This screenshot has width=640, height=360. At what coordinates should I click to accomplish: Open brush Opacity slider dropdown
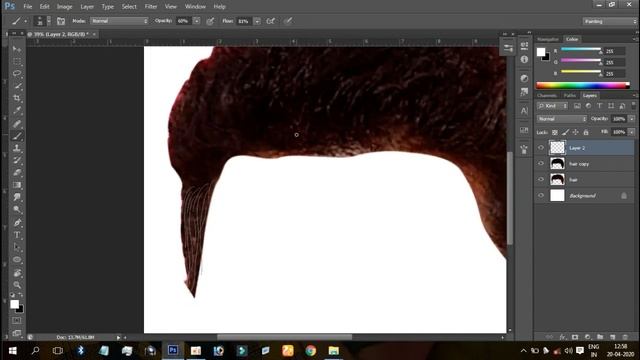[x=196, y=21]
